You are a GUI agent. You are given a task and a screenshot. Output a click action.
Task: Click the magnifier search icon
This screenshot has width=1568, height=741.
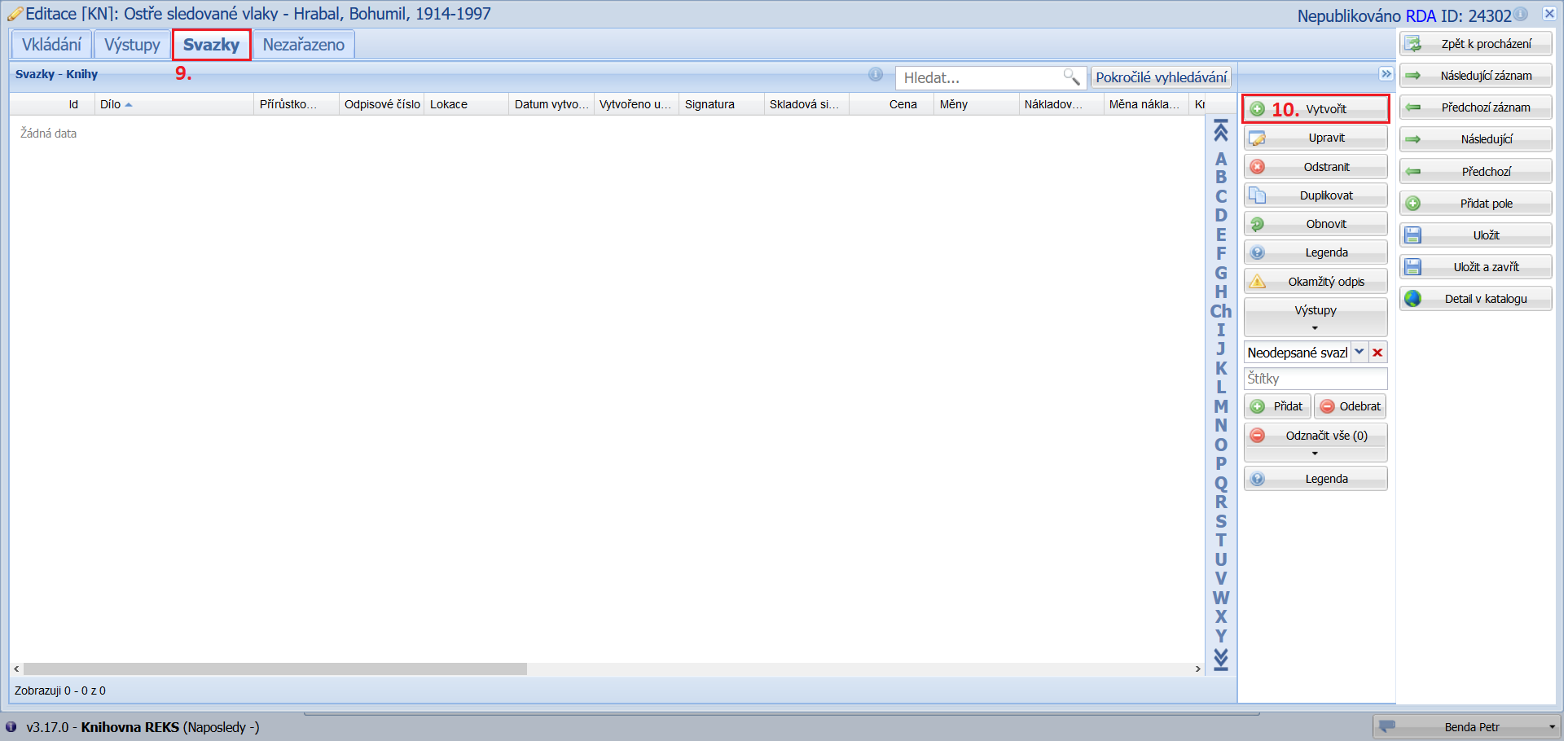pos(1071,77)
